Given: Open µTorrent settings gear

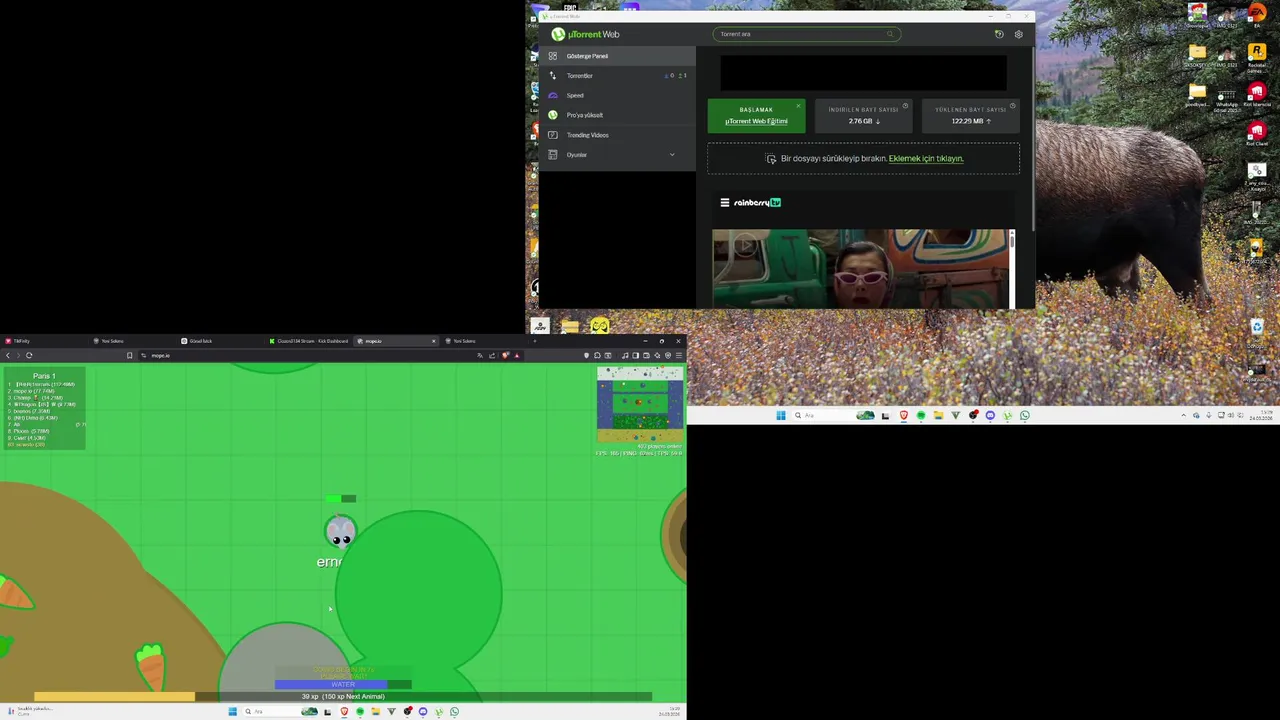Looking at the screenshot, I should coord(1018,34).
